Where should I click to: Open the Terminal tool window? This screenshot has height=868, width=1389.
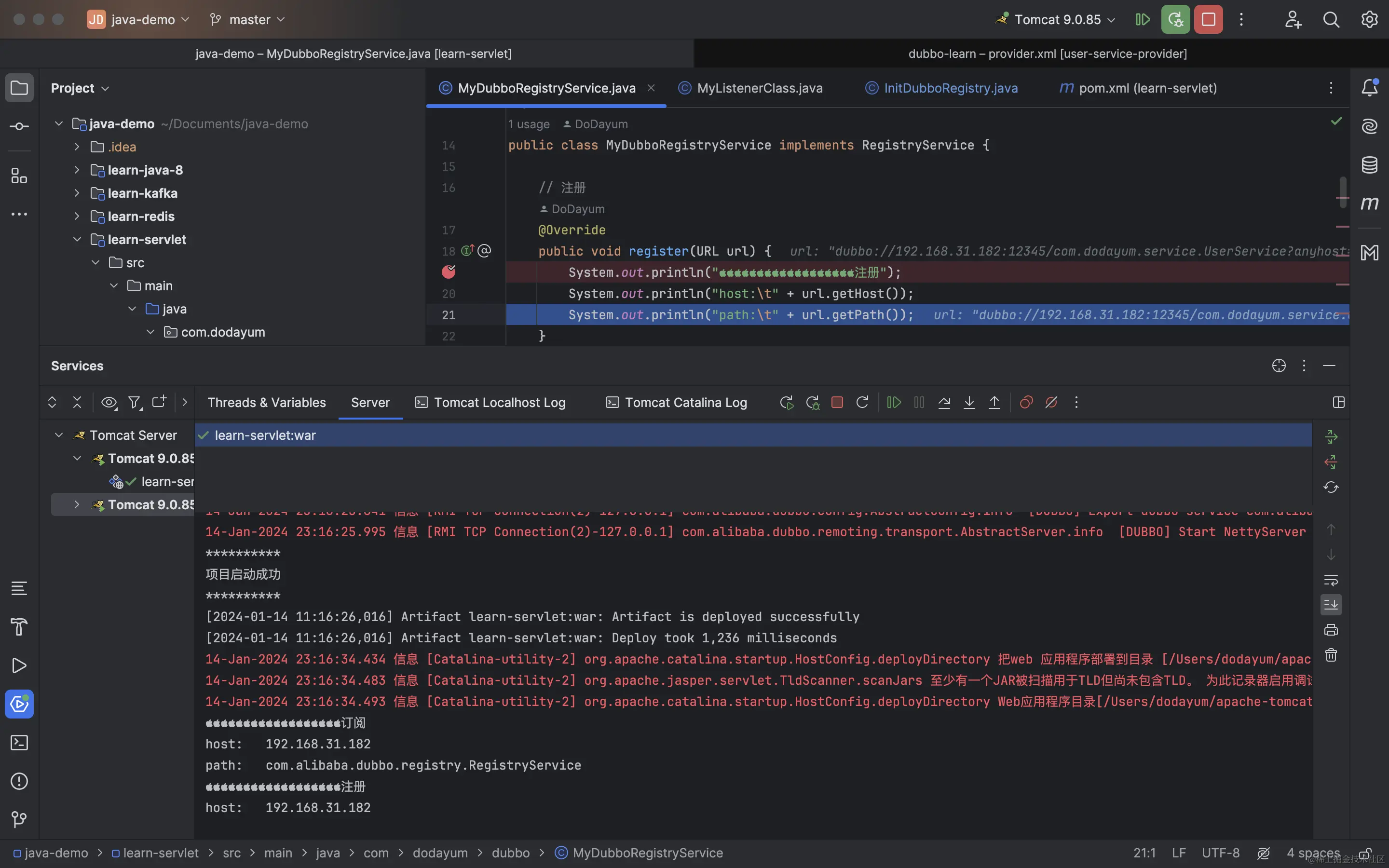point(19,743)
